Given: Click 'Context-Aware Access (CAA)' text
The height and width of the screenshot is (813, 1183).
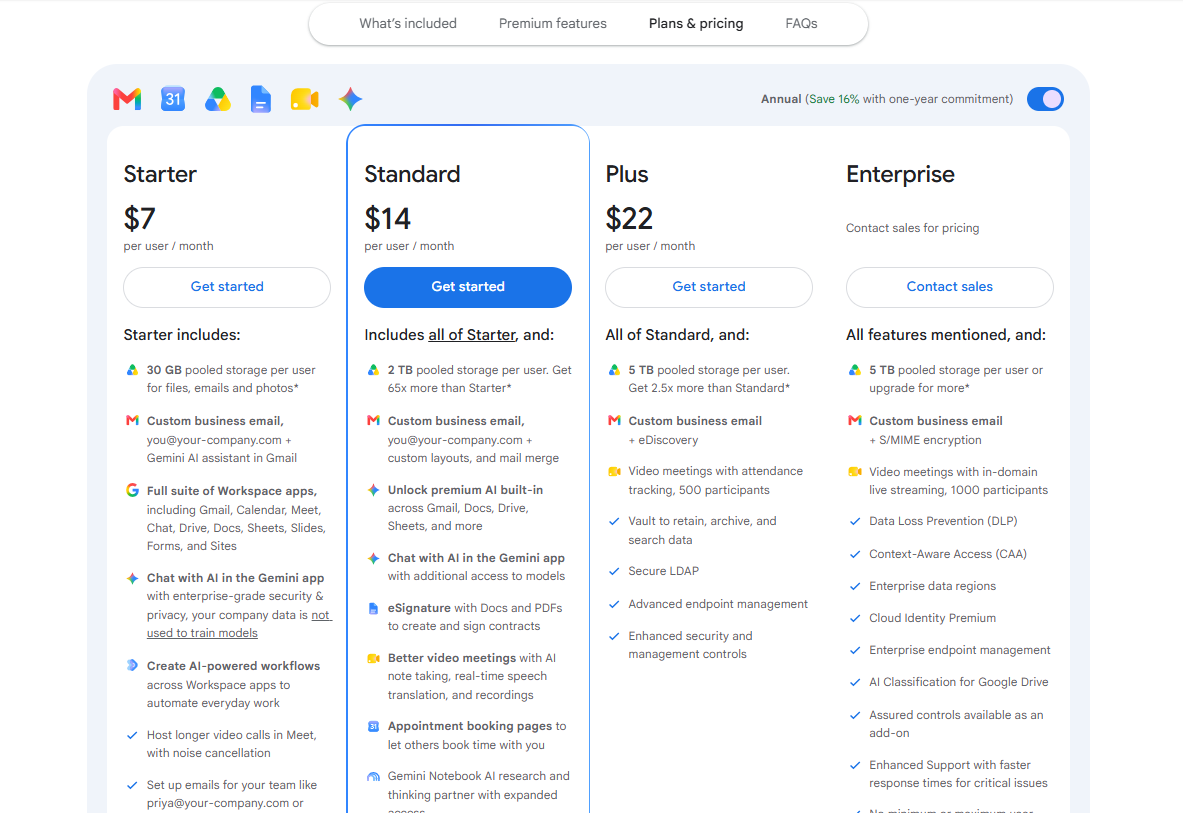Looking at the screenshot, I should (948, 554).
